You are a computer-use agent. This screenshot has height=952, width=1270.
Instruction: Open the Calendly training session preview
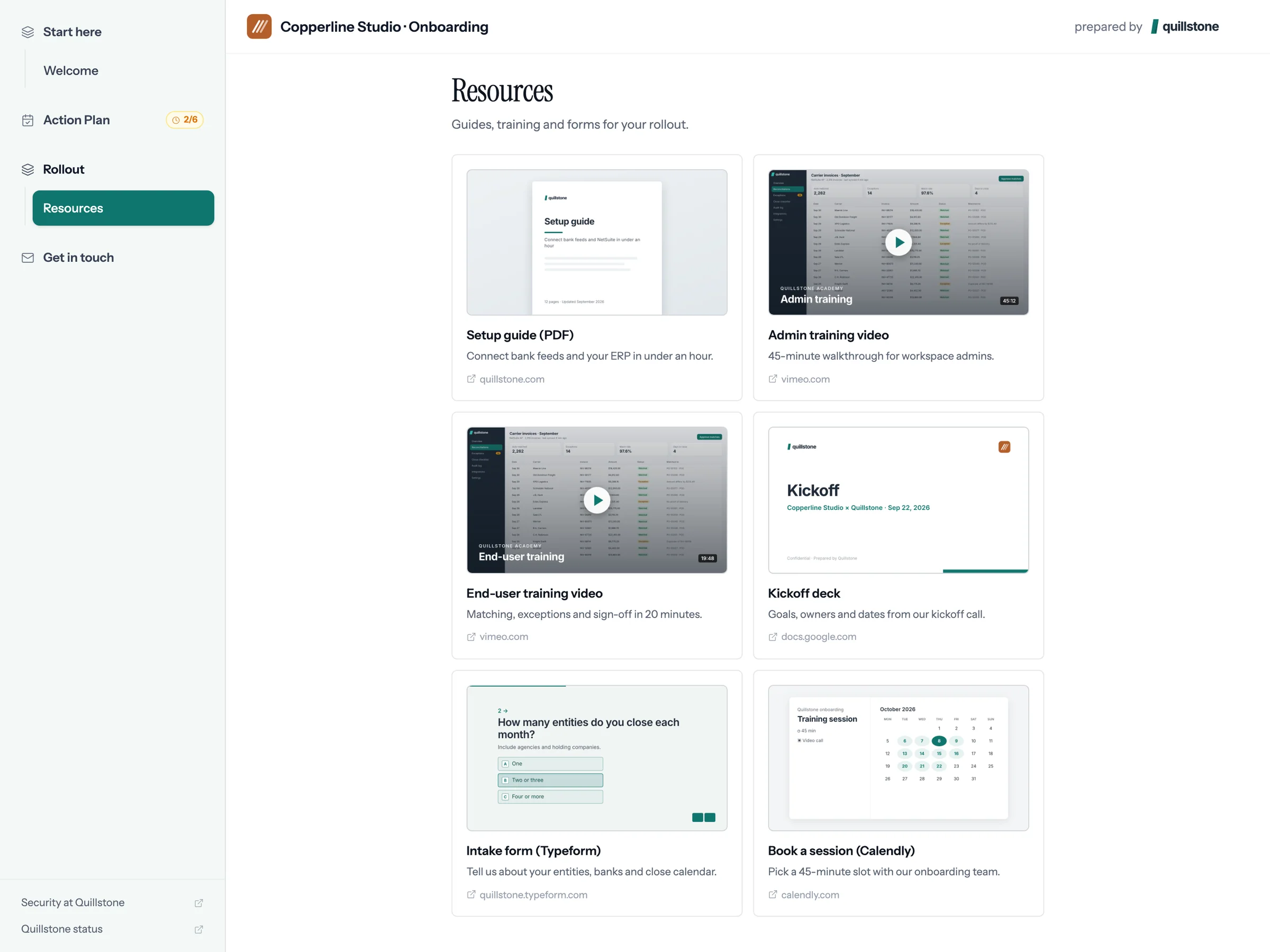pos(899,757)
